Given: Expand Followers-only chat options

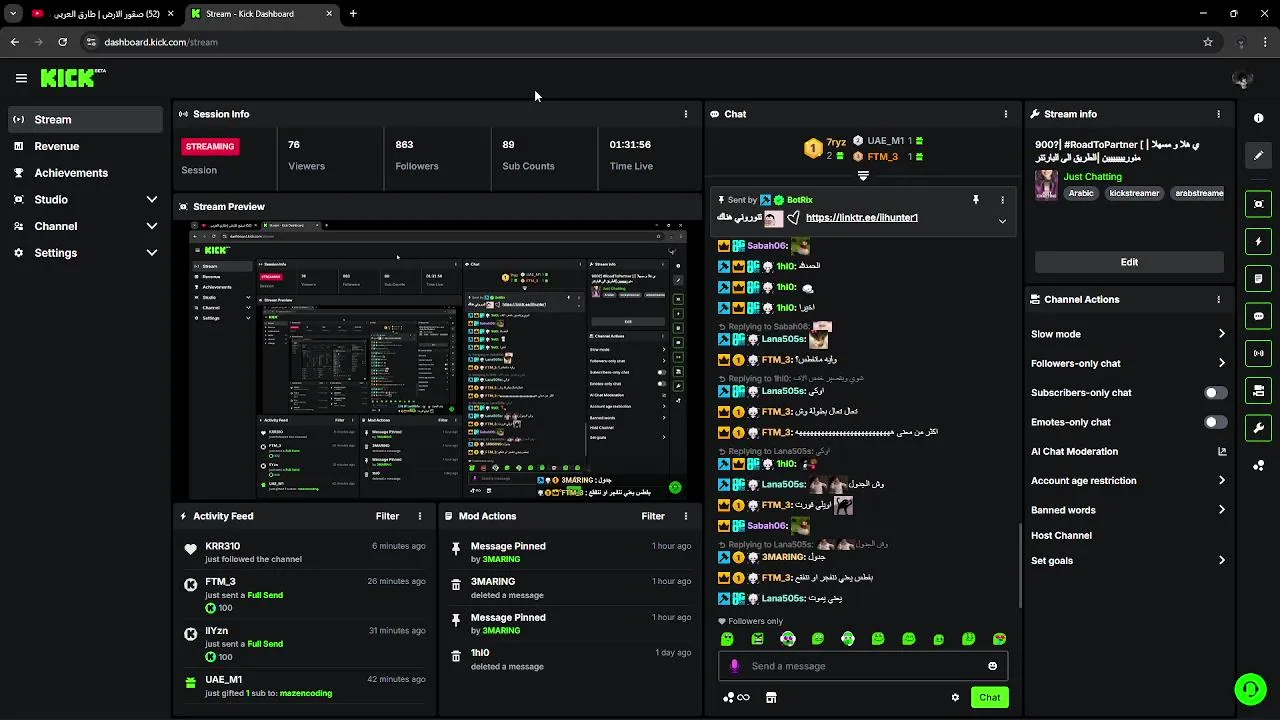Looking at the screenshot, I should coord(1222,363).
